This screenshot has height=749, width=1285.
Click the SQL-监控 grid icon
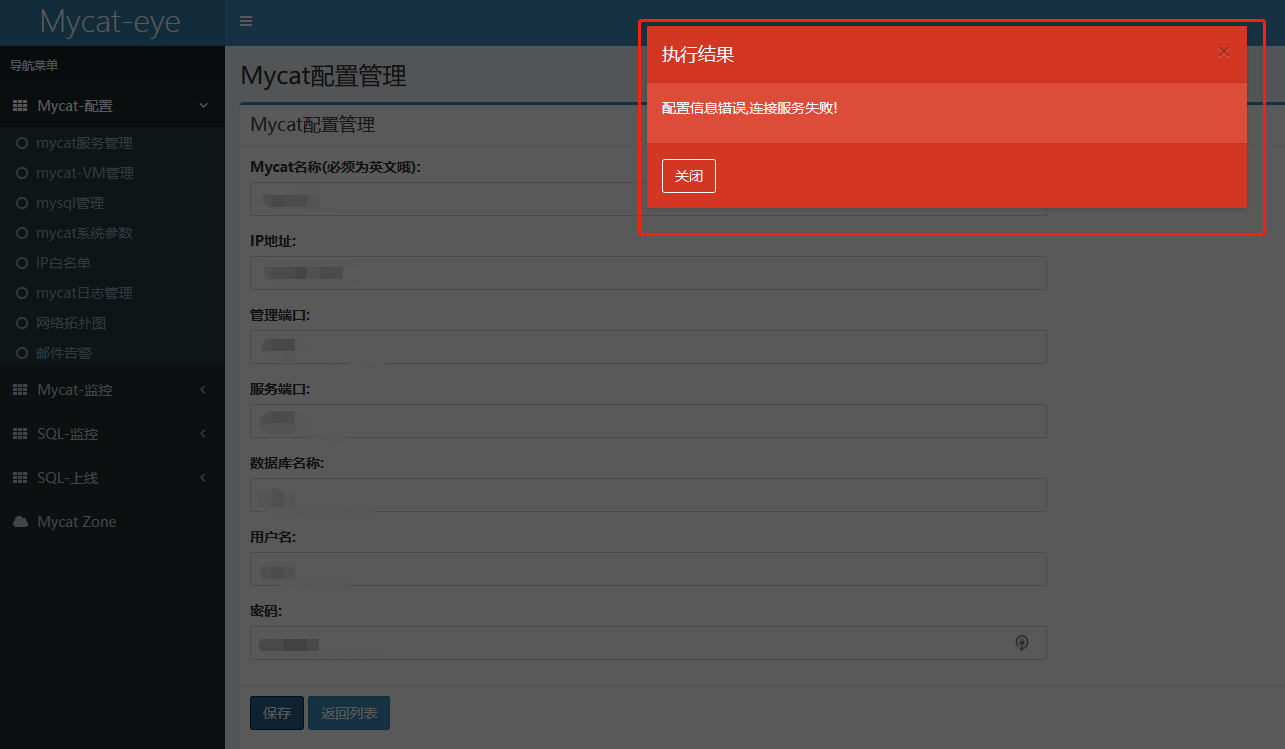[x=20, y=434]
